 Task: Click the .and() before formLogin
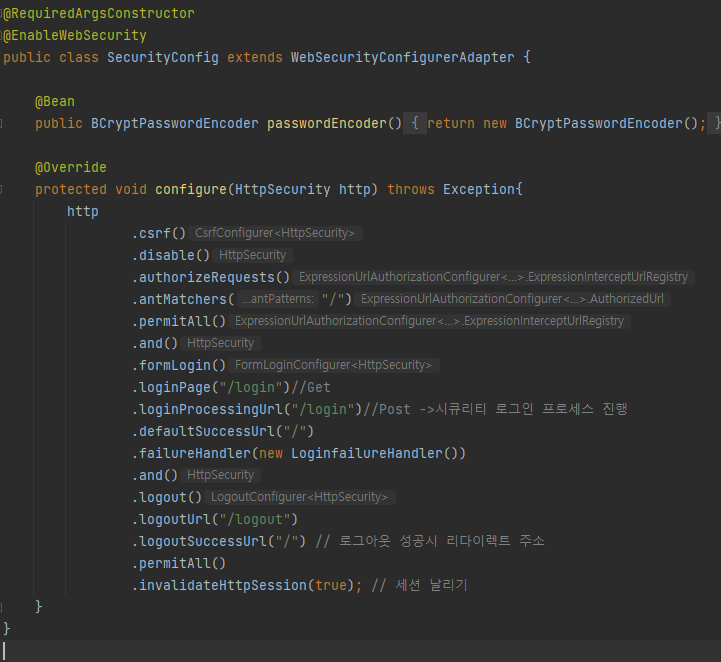point(155,343)
